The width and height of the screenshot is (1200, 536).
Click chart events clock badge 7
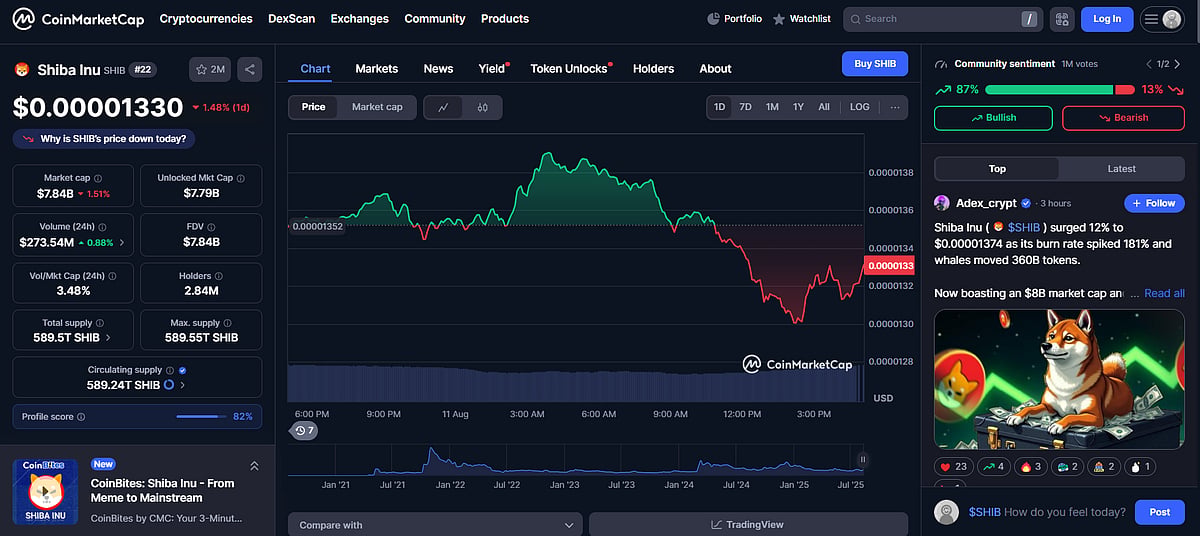point(303,431)
